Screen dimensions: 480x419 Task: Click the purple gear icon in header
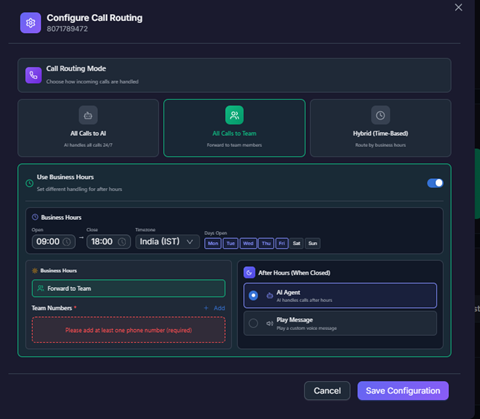pyautogui.click(x=30, y=23)
